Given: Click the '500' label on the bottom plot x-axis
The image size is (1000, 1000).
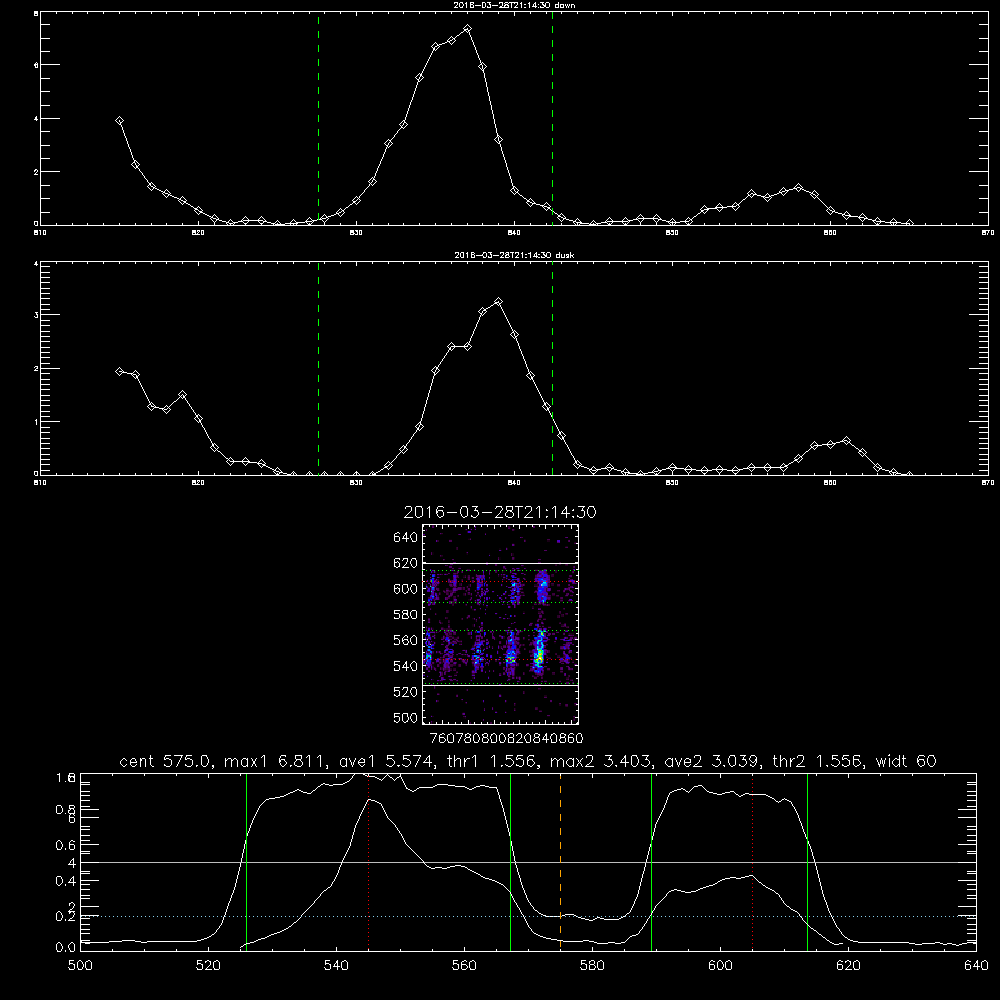Looking at the screenshot, I should (x=80, y=965).
